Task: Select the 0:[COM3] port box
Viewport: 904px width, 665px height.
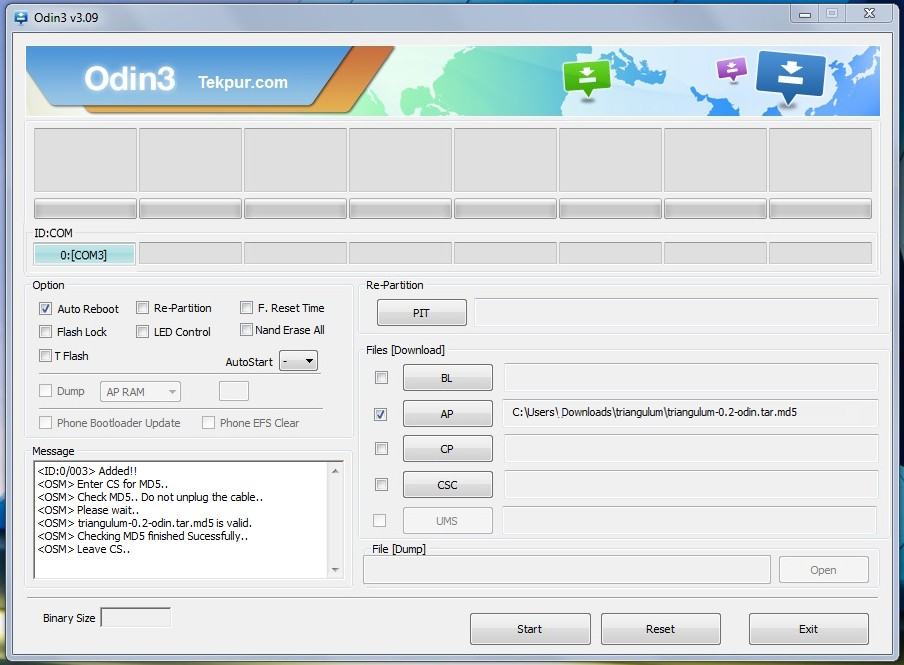Action: pyautogui.click(x=84, y=255)
